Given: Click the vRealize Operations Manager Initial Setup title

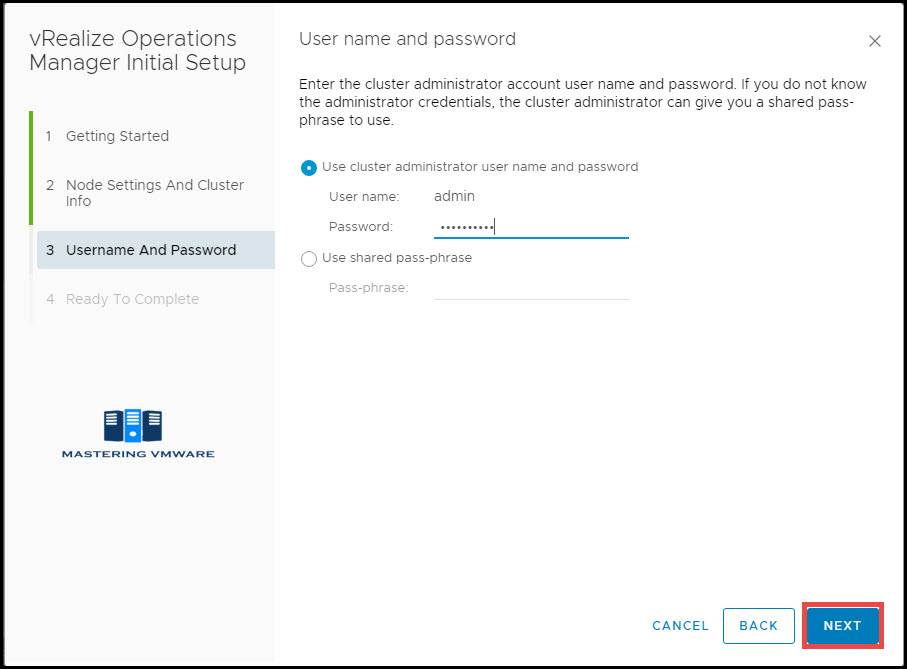Looking at the screenshot, I should click(x=138, y=50).
